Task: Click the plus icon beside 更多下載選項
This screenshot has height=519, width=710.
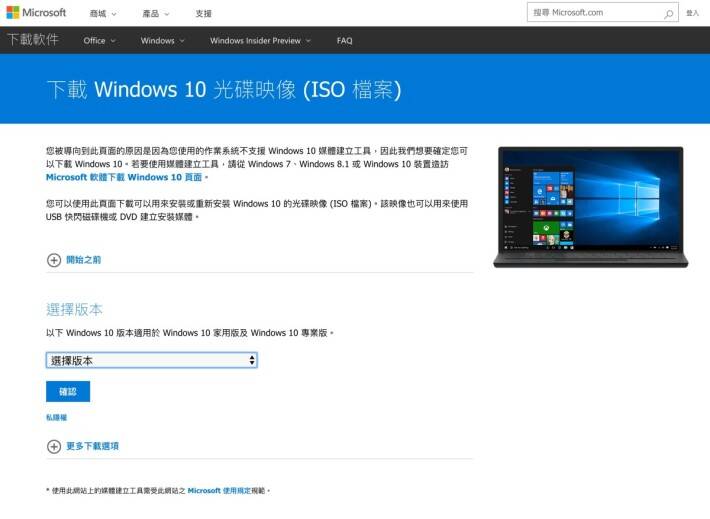Action: coord(54,446)
